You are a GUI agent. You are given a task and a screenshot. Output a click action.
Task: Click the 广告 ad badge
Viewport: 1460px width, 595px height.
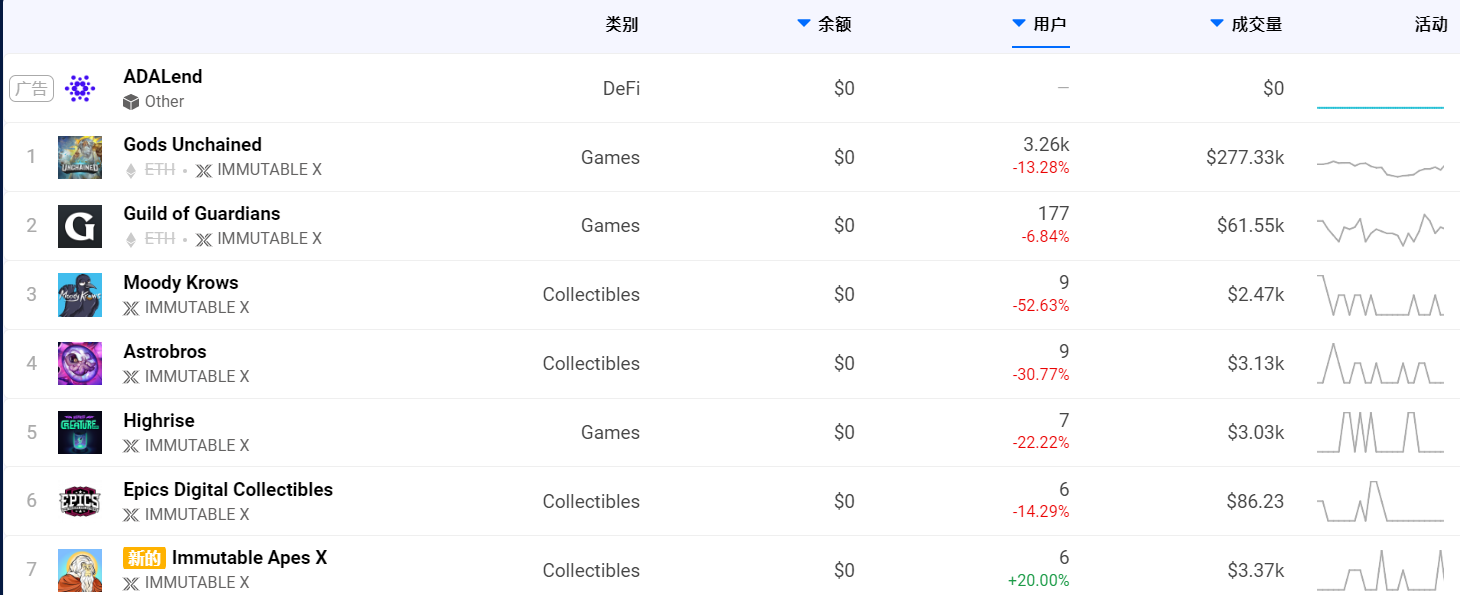pos(31,89)
